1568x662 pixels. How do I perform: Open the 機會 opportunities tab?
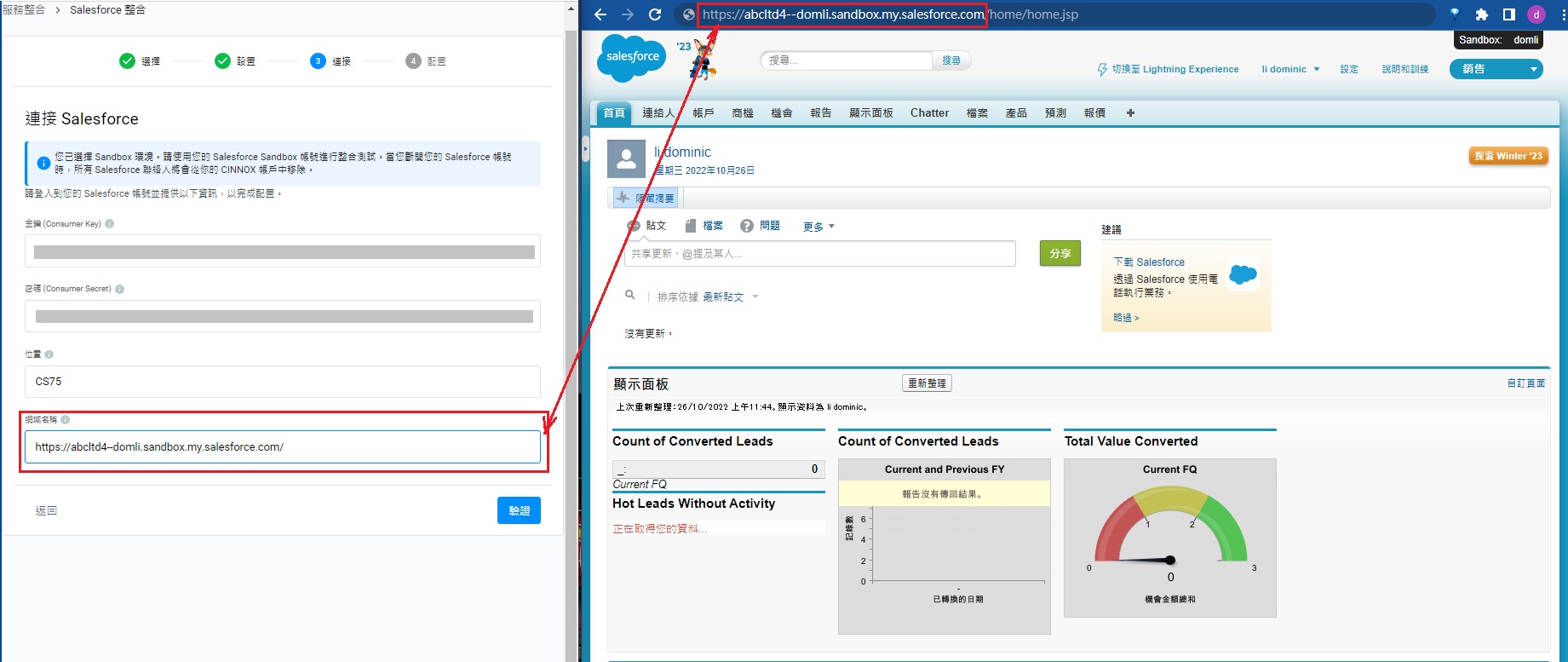pos(782,112)
